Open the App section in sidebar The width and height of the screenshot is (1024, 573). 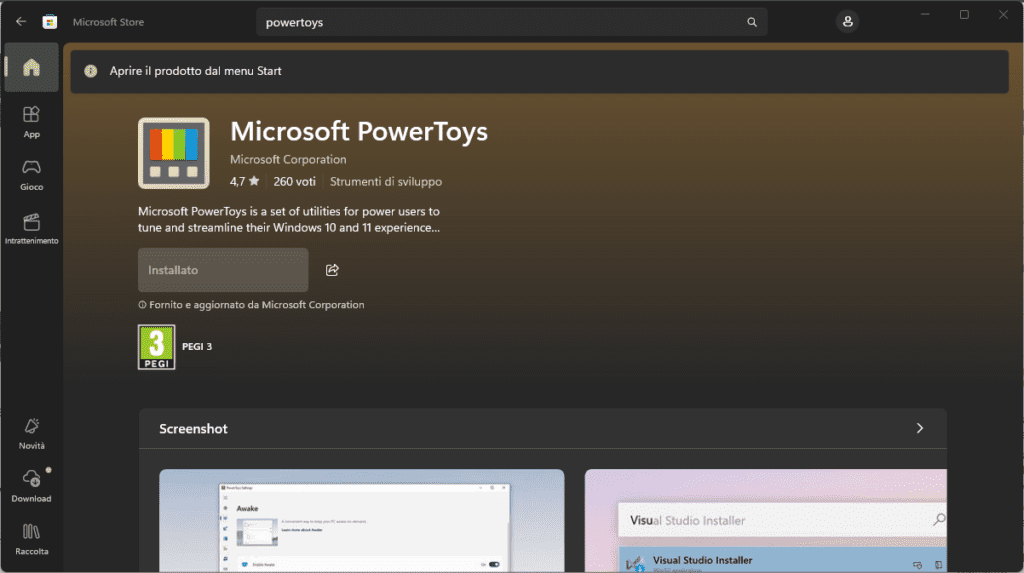pos(31,121)
